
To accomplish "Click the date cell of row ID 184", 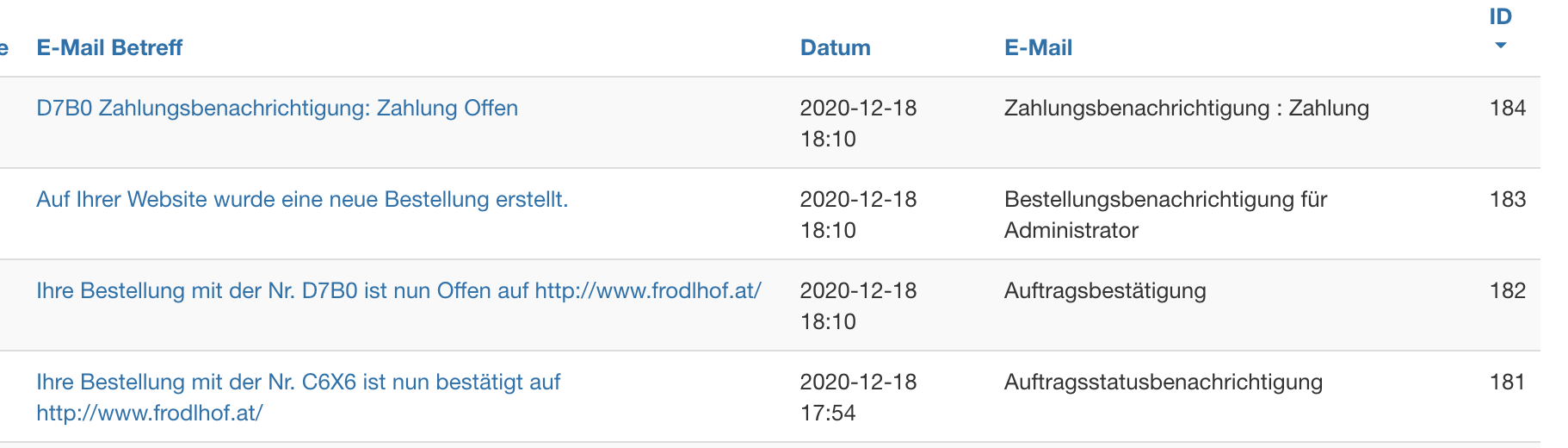I will tap(858, 123).
